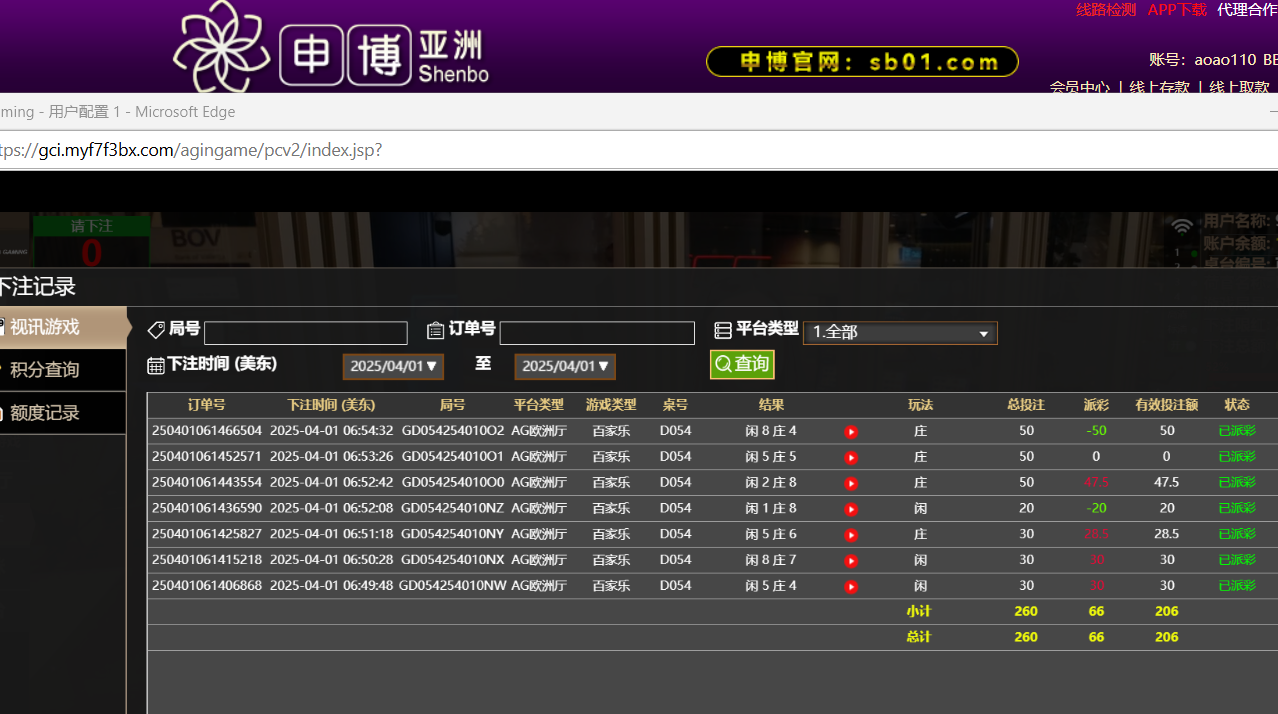Play video replay for order 250401061466504
Image resolution: width=1278 pixels, height=714 pixels.
coord(851,432)
